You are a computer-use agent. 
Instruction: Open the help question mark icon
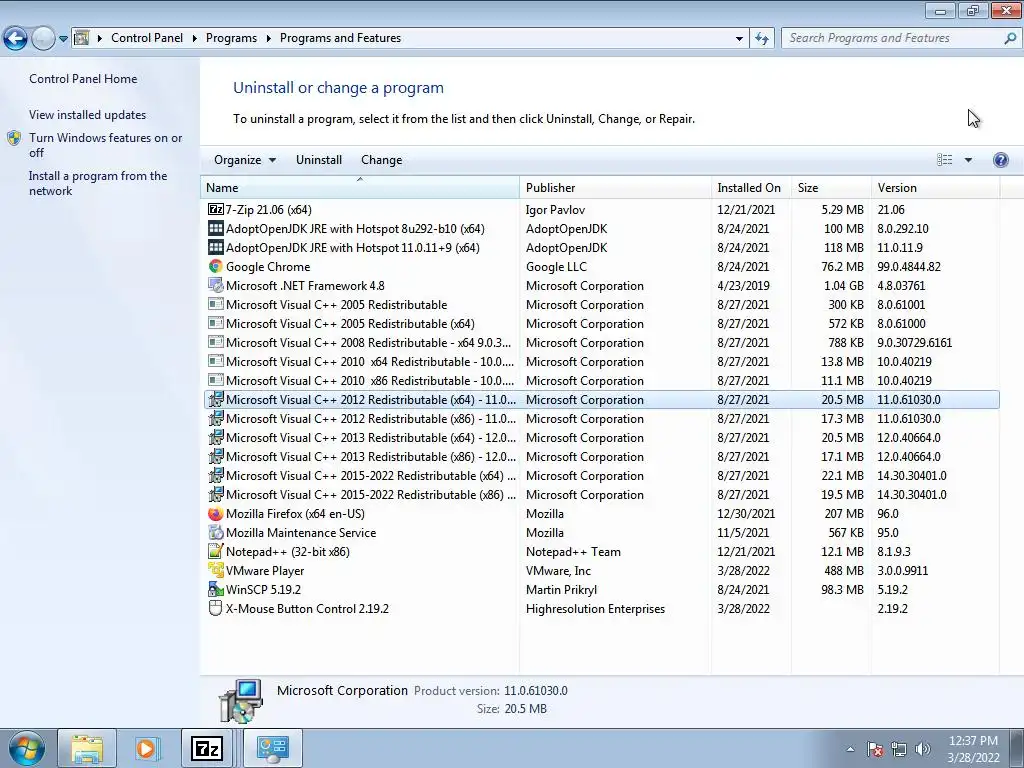coord(1000,160)
